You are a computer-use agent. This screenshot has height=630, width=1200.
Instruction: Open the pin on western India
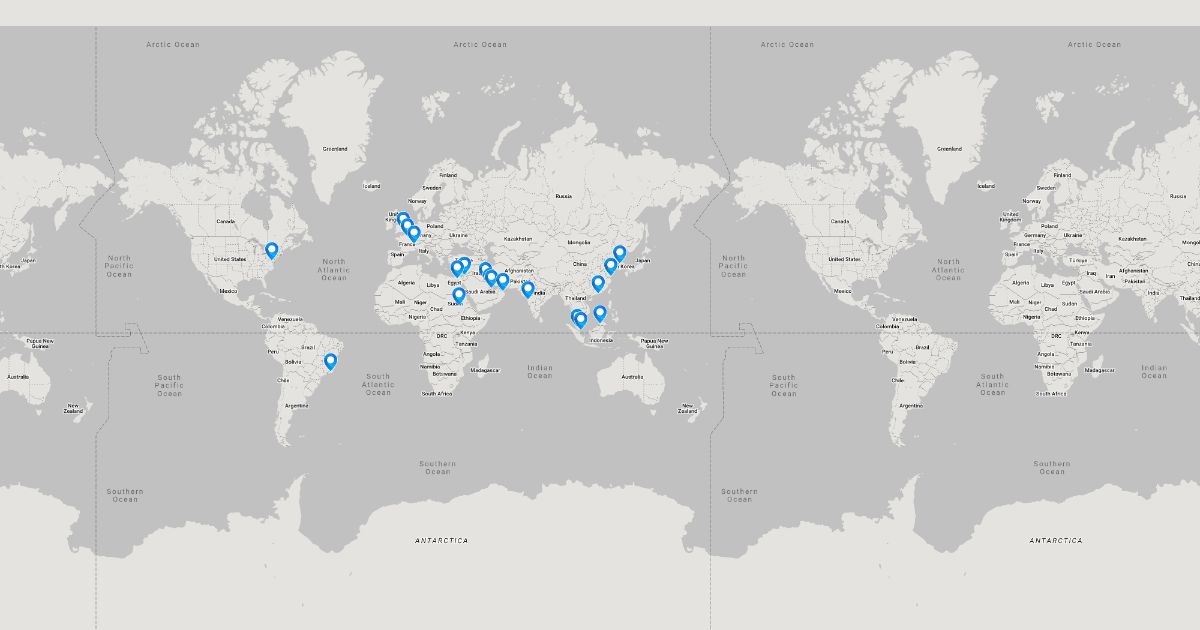point(528,289)
